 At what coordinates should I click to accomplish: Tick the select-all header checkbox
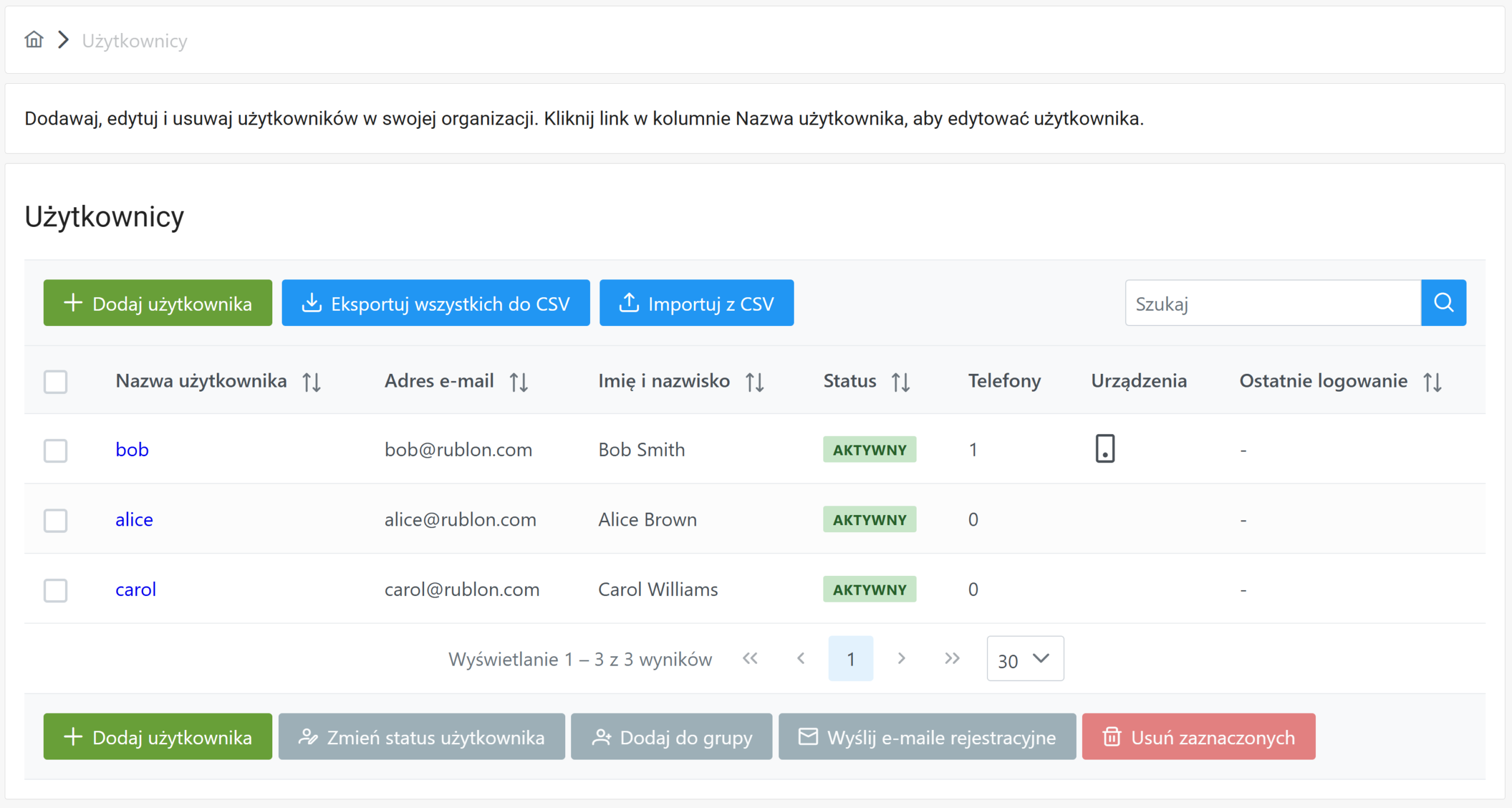(56, 382)
